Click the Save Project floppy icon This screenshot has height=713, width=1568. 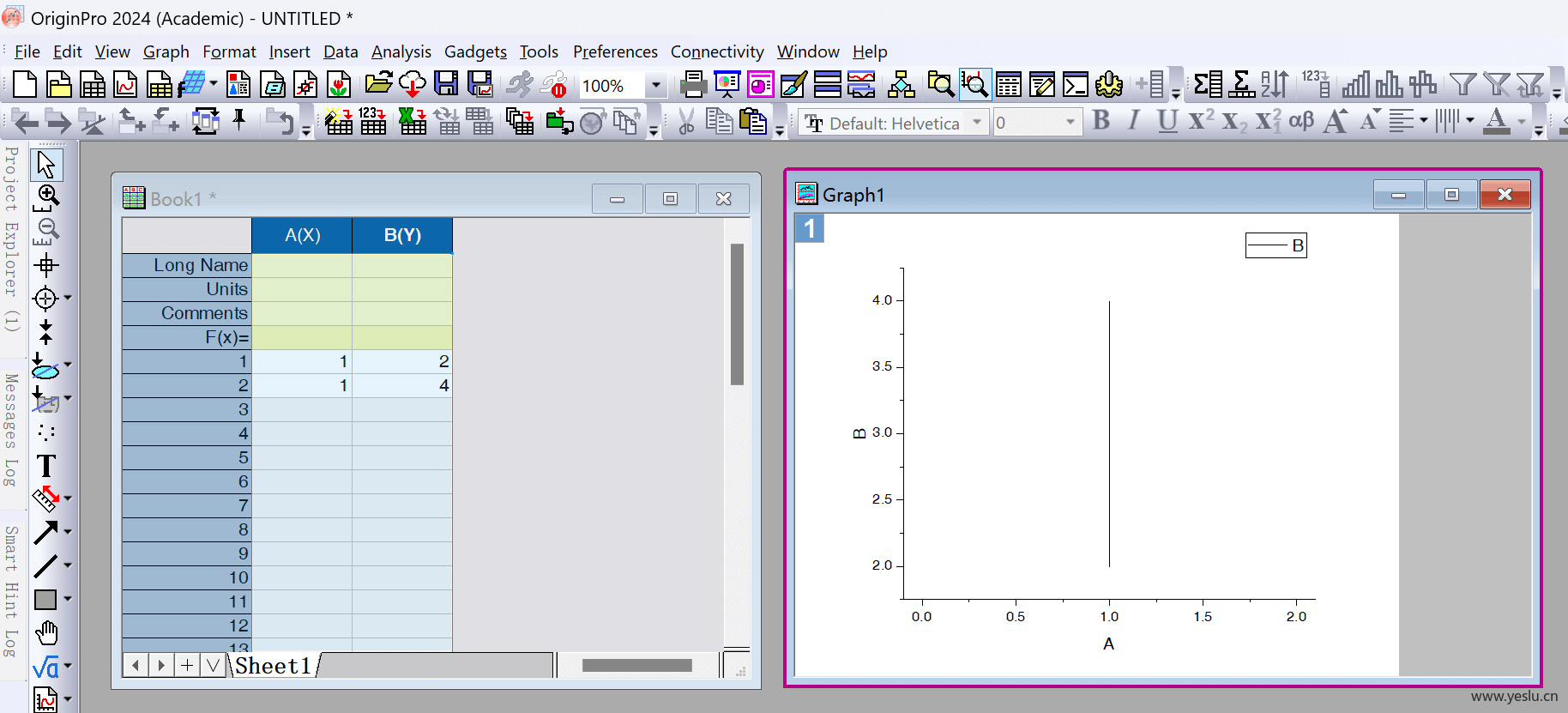tap(446, 84)
